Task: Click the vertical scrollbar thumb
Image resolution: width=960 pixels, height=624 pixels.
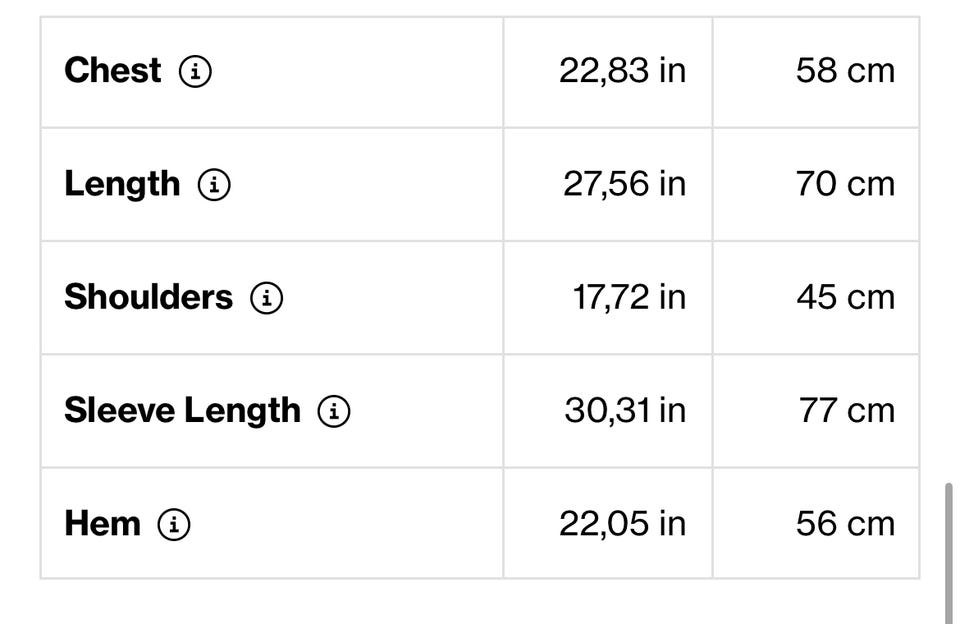Action: [949, 553]
